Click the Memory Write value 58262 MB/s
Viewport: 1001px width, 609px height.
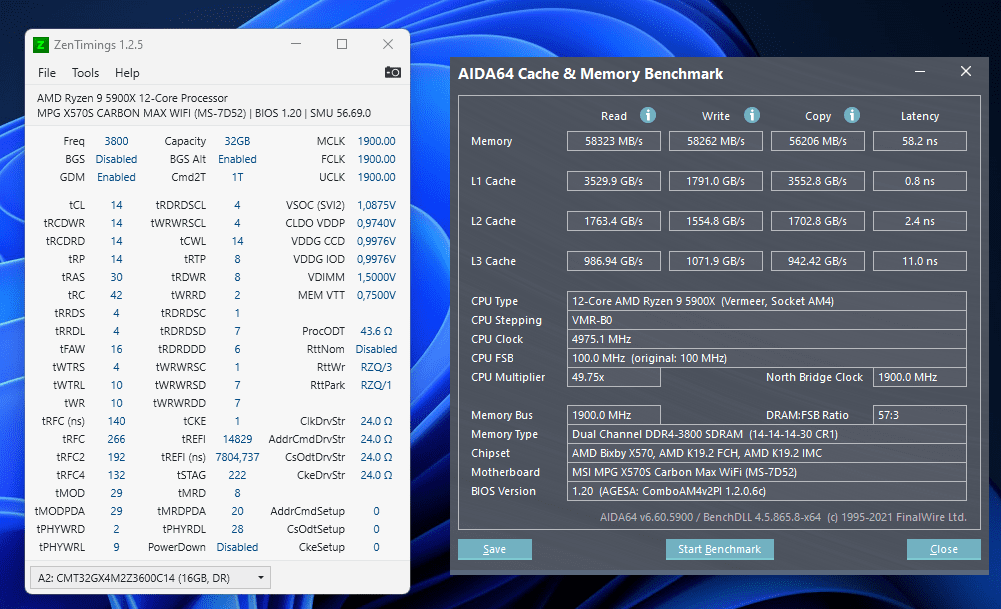tap(716, 141)
